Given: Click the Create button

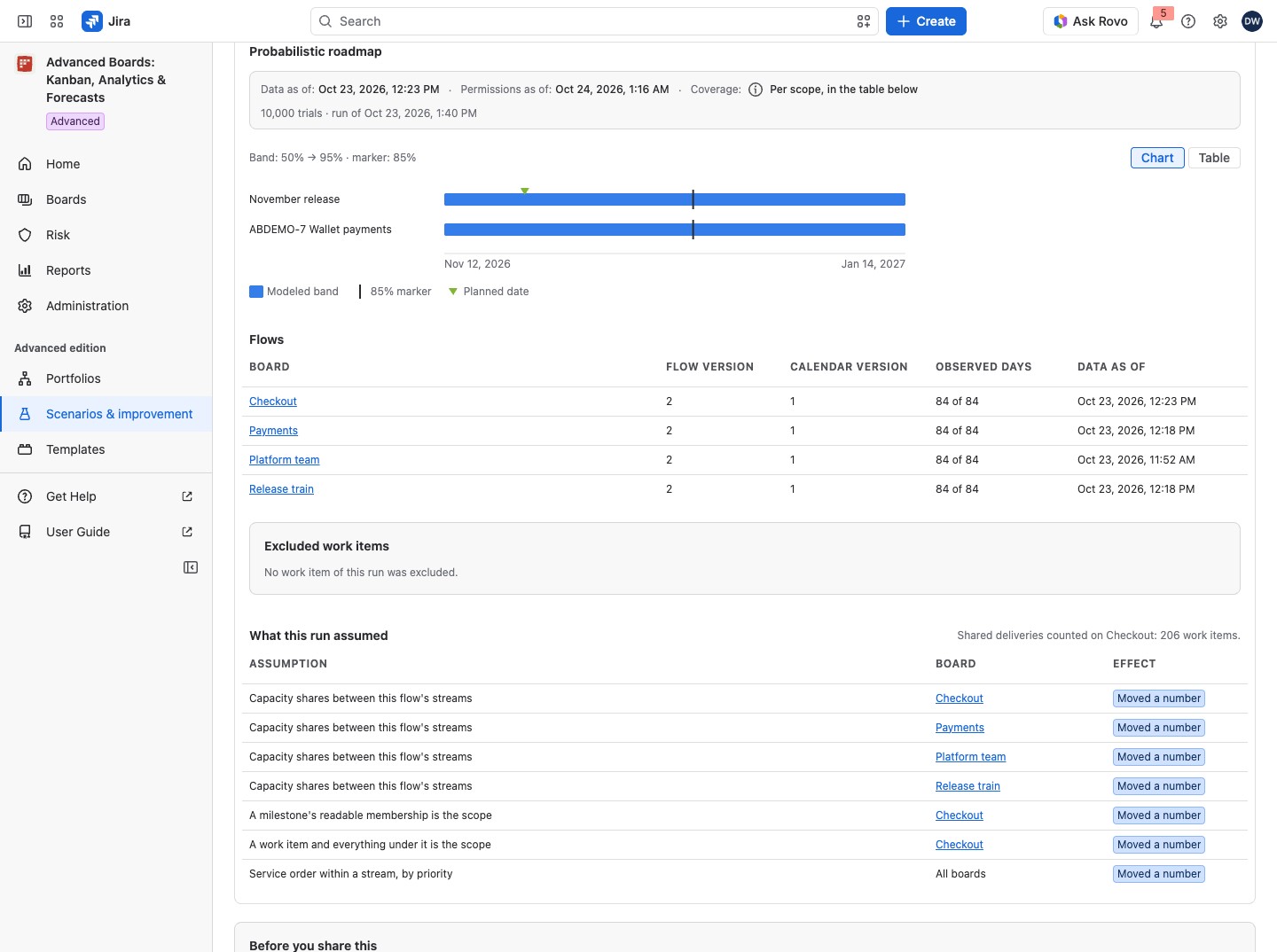Looking at the screenshot, I should pos(926,21).
